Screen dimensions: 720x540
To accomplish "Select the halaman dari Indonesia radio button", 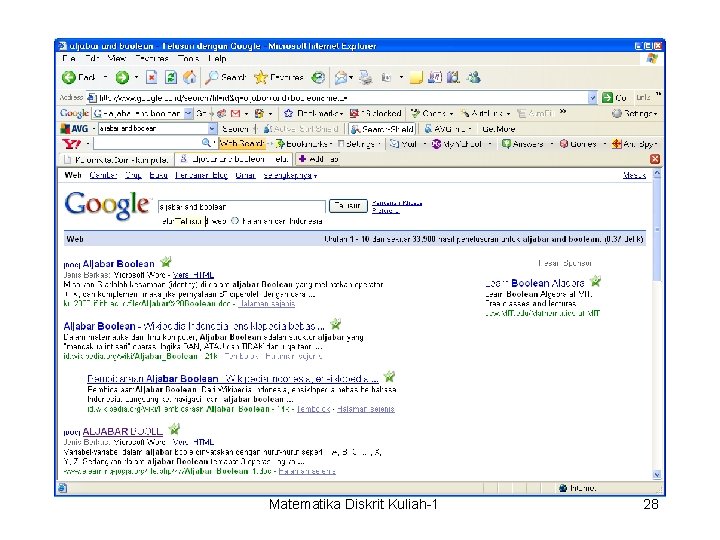I will coord(235,221).
